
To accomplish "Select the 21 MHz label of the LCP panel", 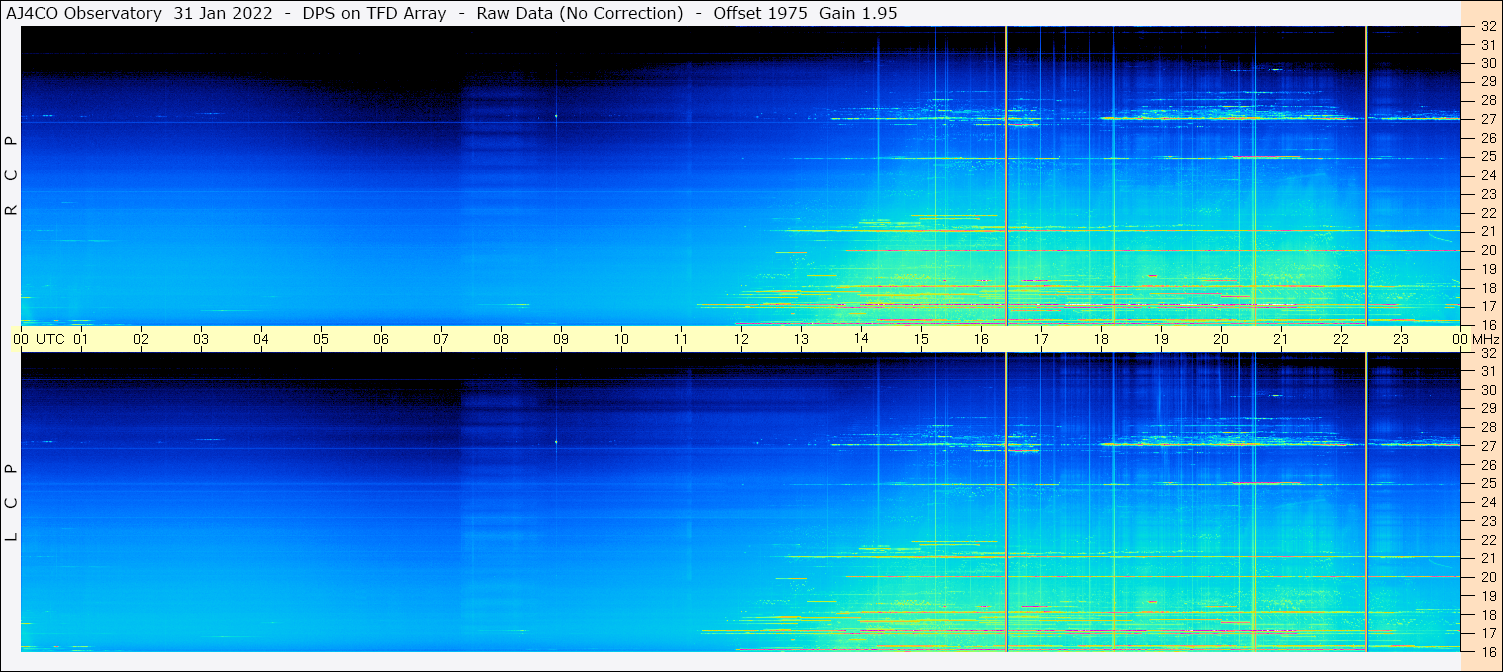I will tap(1487, 558).
